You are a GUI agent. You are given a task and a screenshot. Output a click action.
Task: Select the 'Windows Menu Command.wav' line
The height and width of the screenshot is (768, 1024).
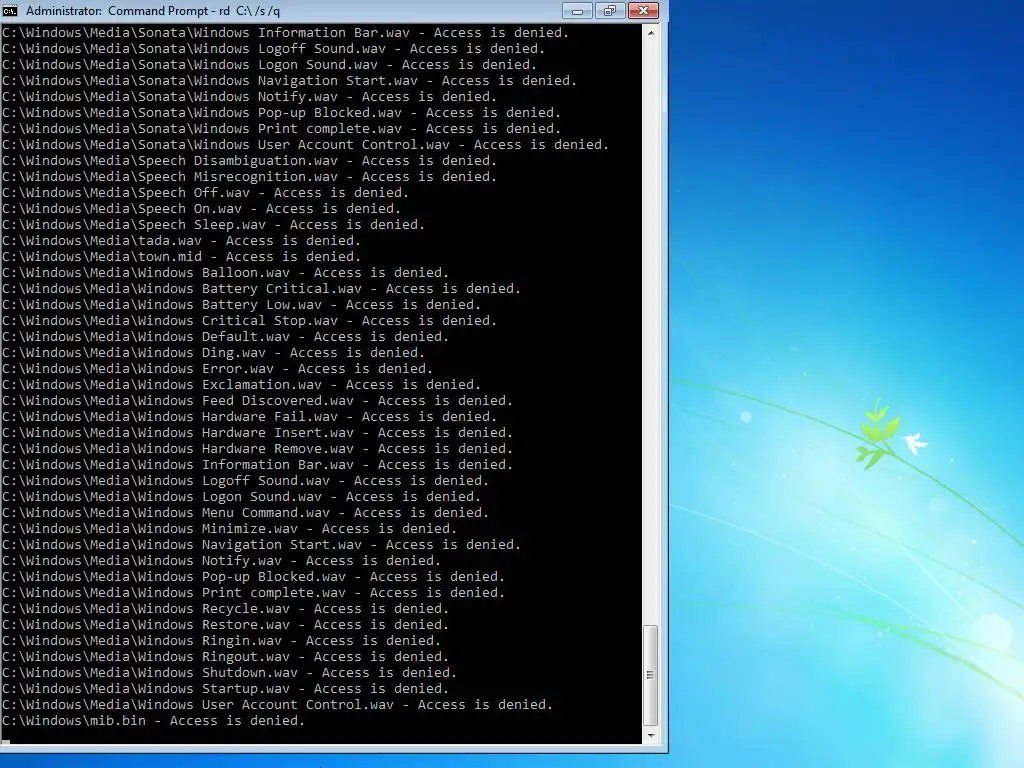(246, 513)
